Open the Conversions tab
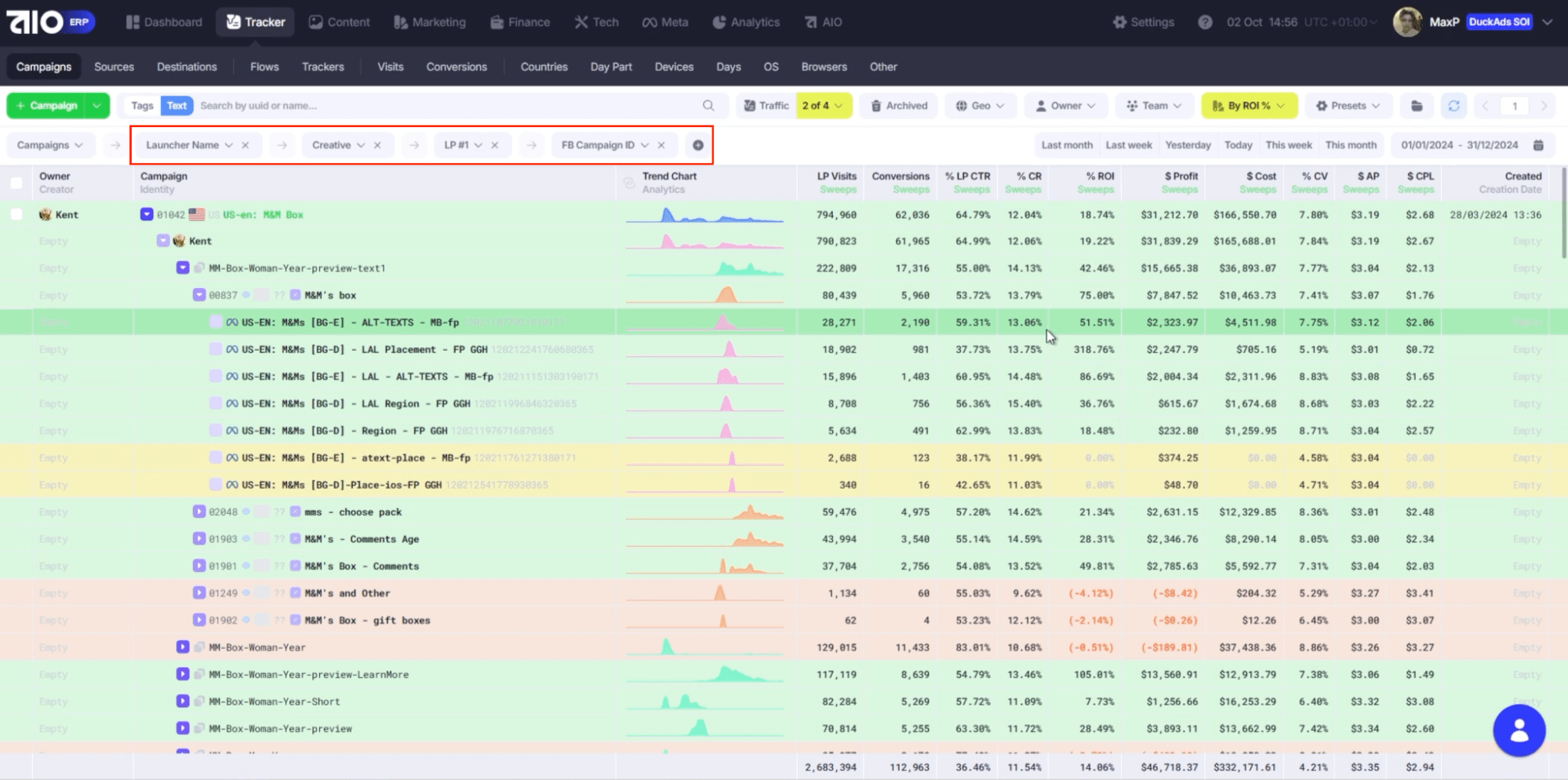Screen dimensions: 1568x780 click(x=457, y=67)
